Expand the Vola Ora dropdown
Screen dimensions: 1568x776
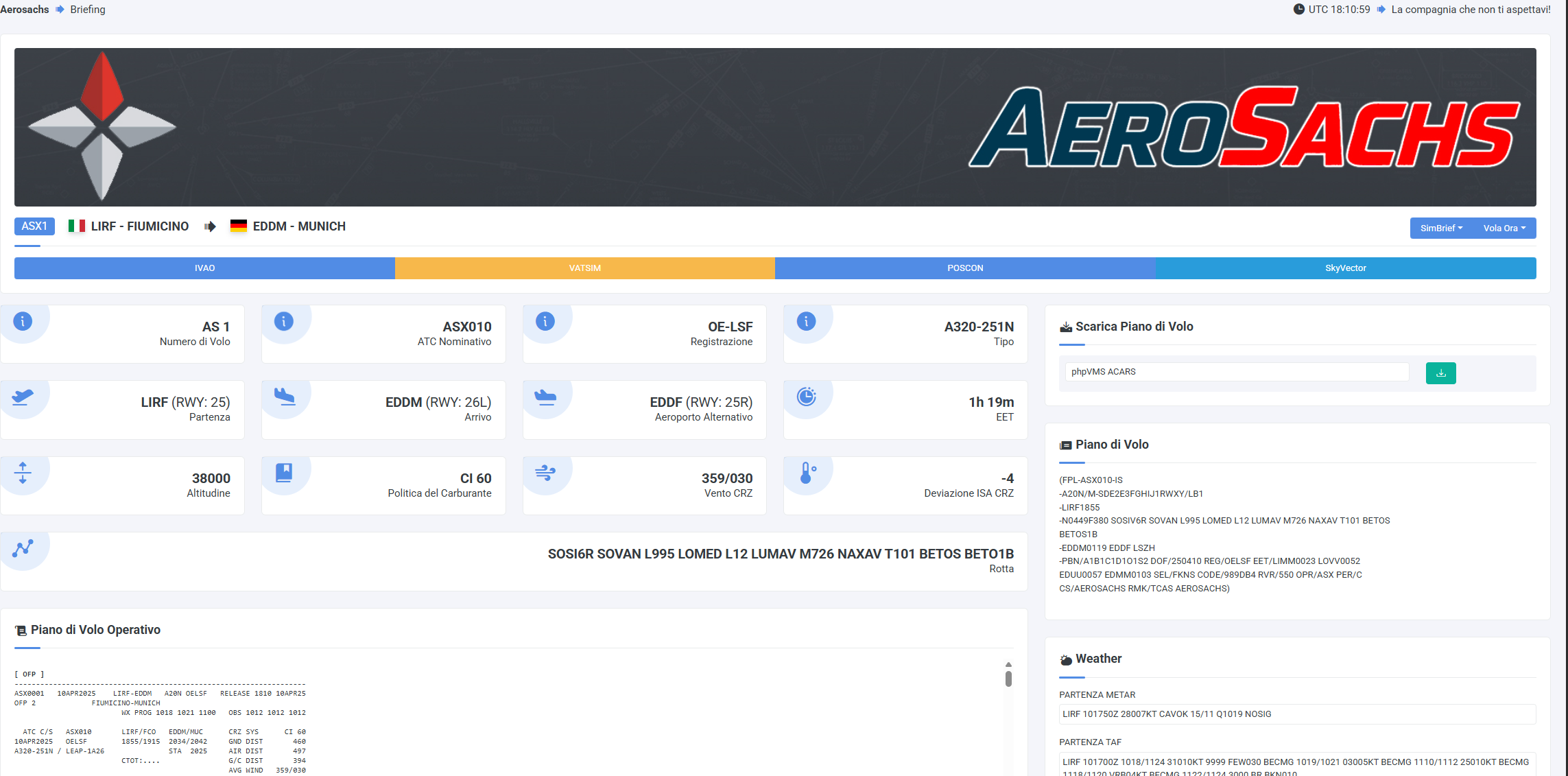tap(1504, 228)
